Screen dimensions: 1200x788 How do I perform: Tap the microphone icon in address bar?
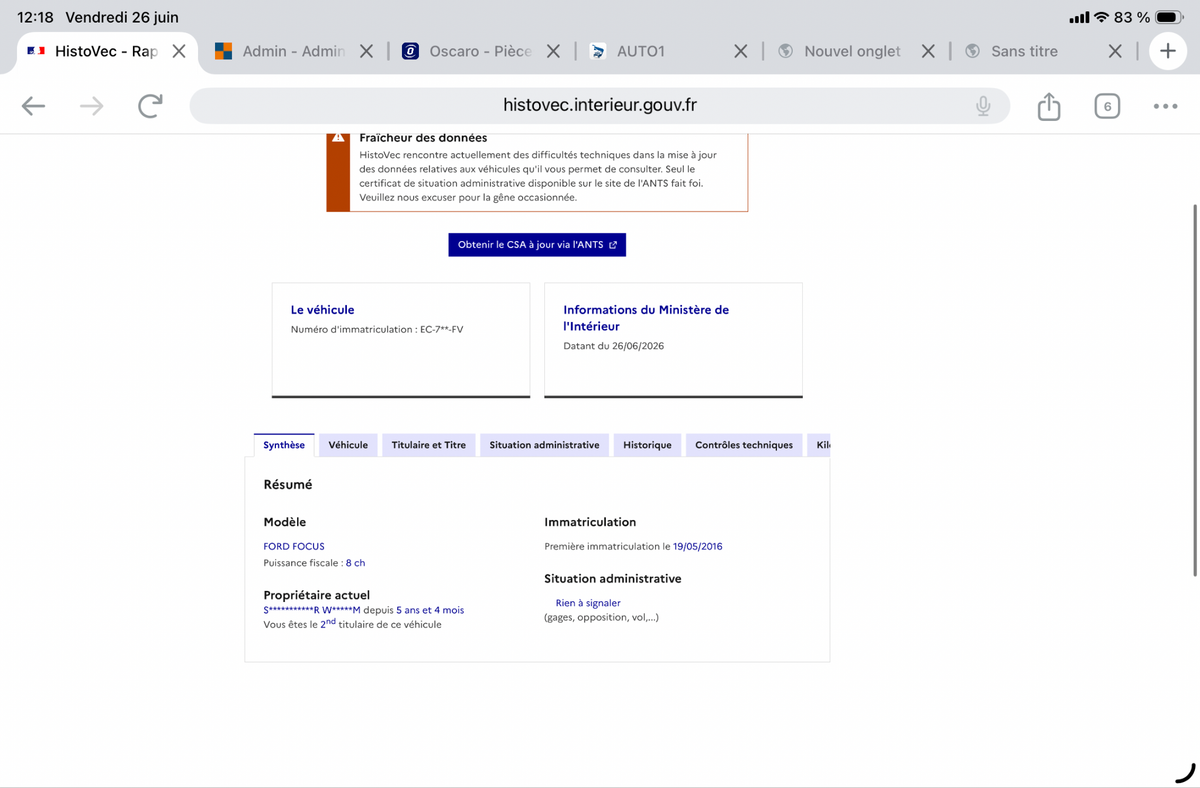click(x=984, y=106)
